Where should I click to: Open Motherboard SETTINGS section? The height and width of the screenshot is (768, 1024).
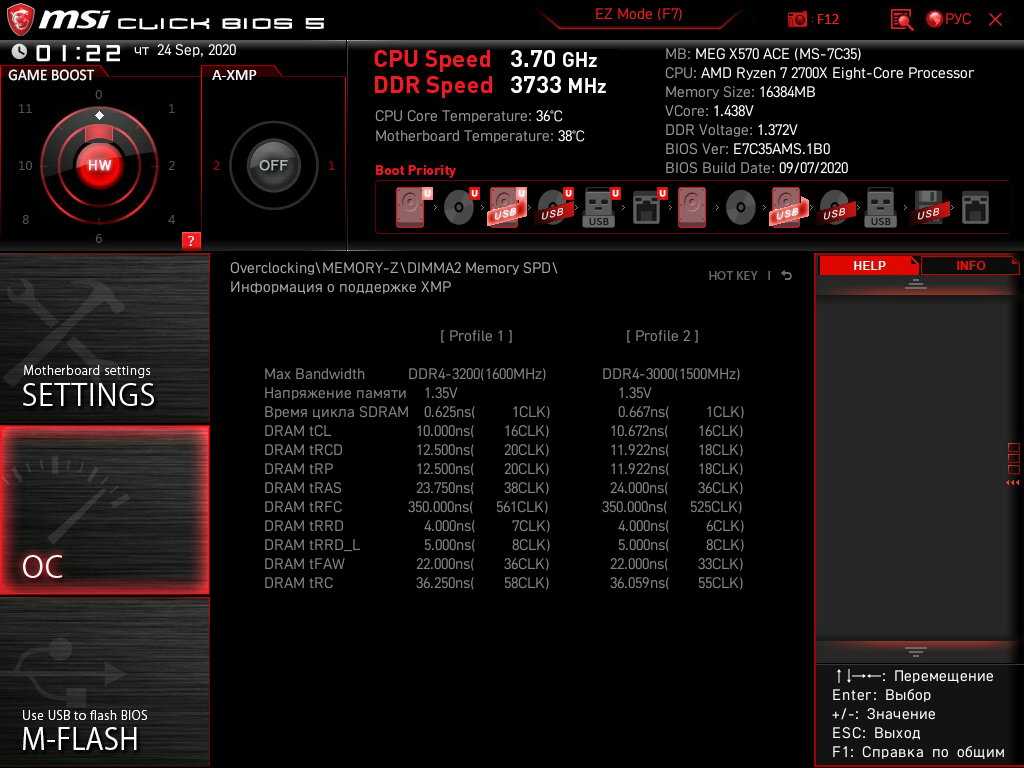(104, 340)
